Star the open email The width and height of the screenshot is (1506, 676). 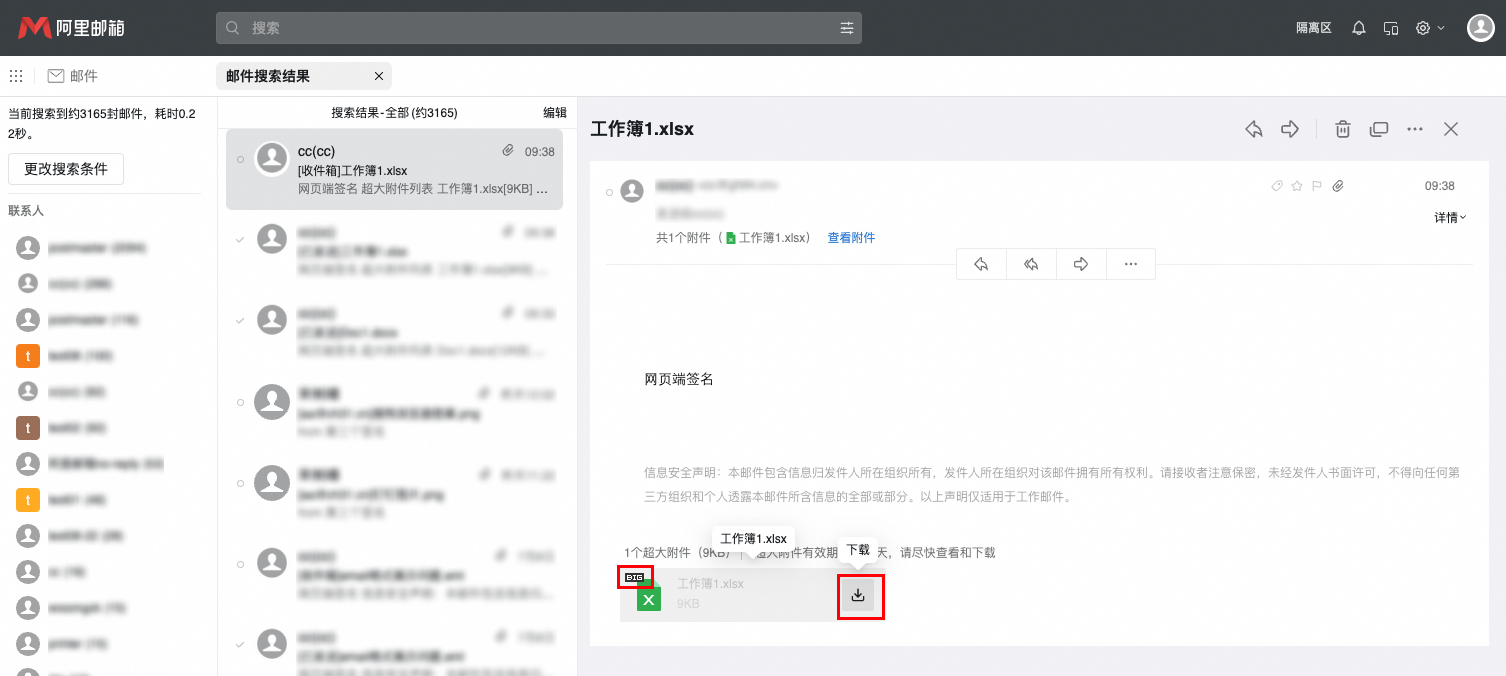click(x=1296, y=185)
